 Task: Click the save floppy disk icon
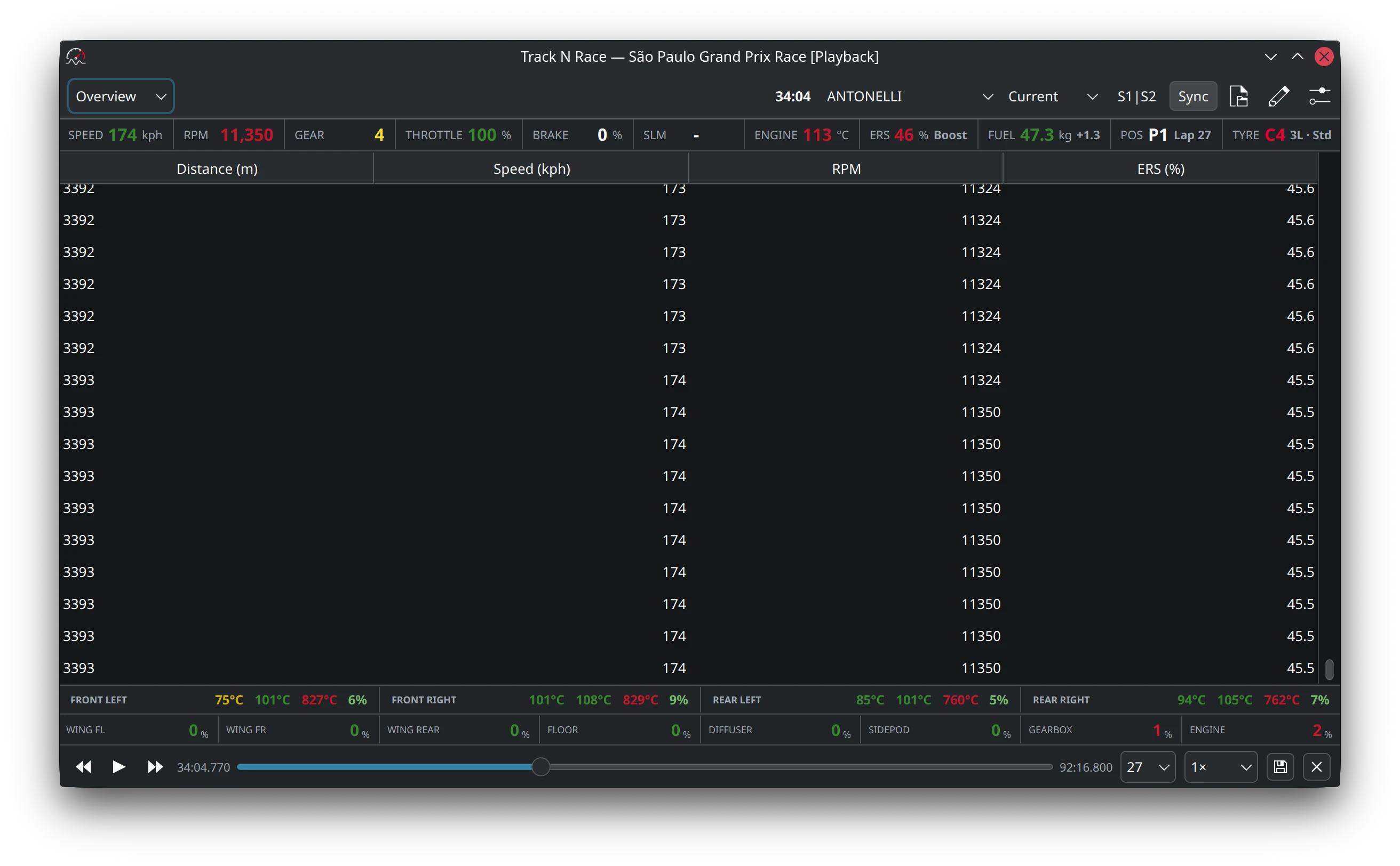tap(1279, 766)
